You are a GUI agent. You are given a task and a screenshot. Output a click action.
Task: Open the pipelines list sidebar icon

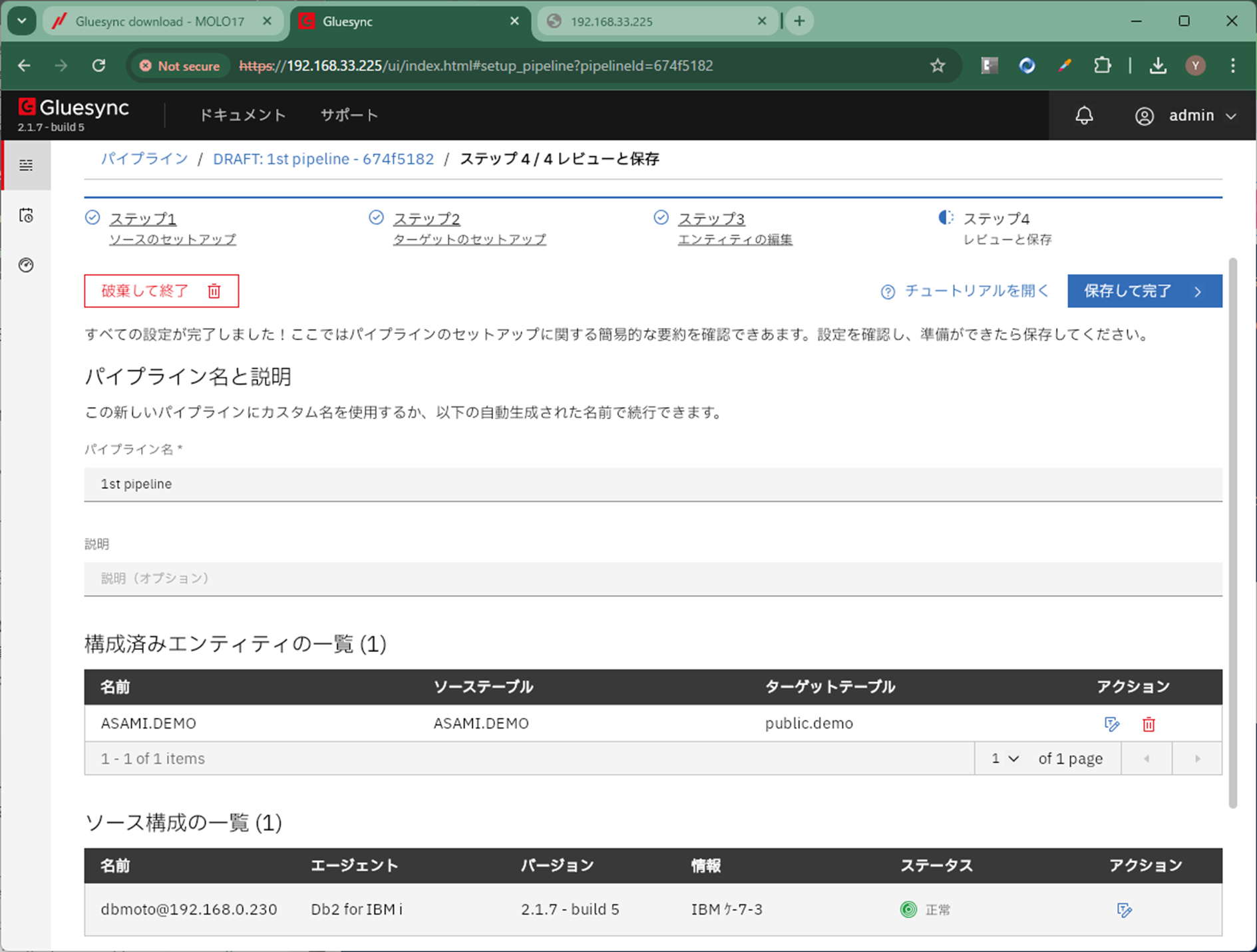tap(26, 165)
